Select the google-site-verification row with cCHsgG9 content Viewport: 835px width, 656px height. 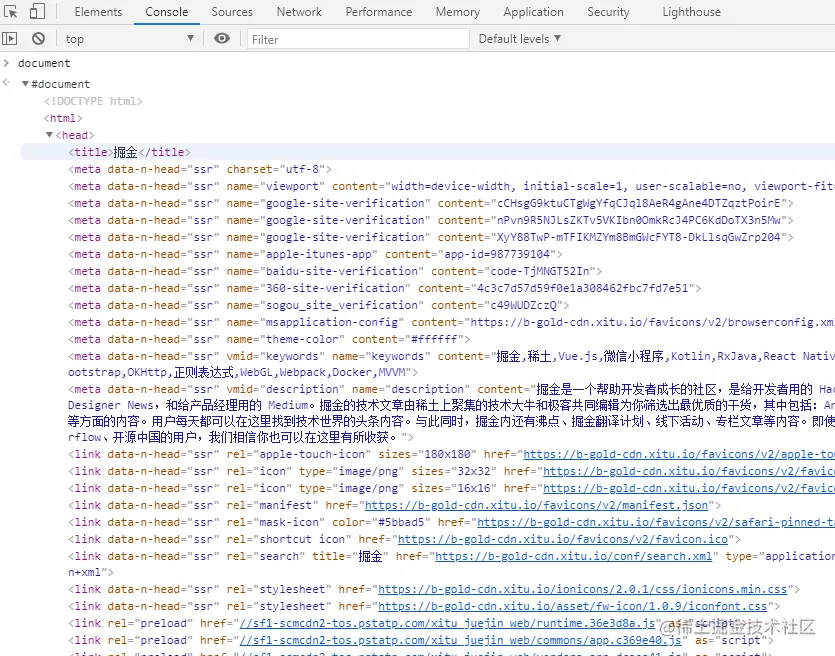pyautogui.click(x=431, y=203)
